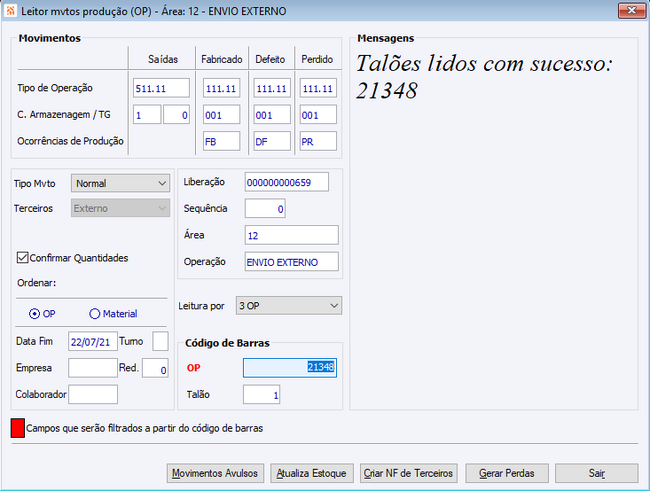650x491 pixels.
Task: Click the Mensagens panel title
Action: point(386,38)
